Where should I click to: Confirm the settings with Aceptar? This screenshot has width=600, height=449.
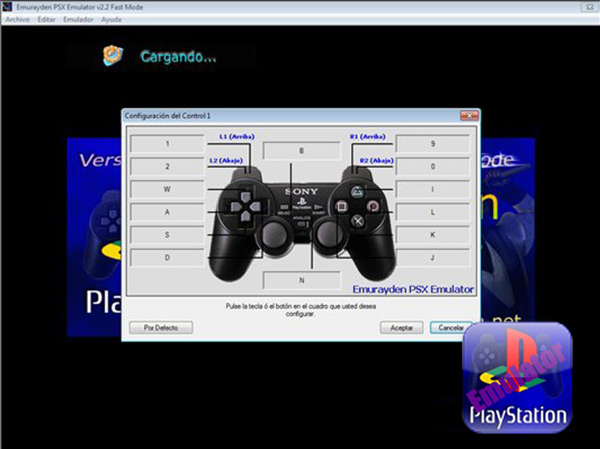(x=401, y=327)
